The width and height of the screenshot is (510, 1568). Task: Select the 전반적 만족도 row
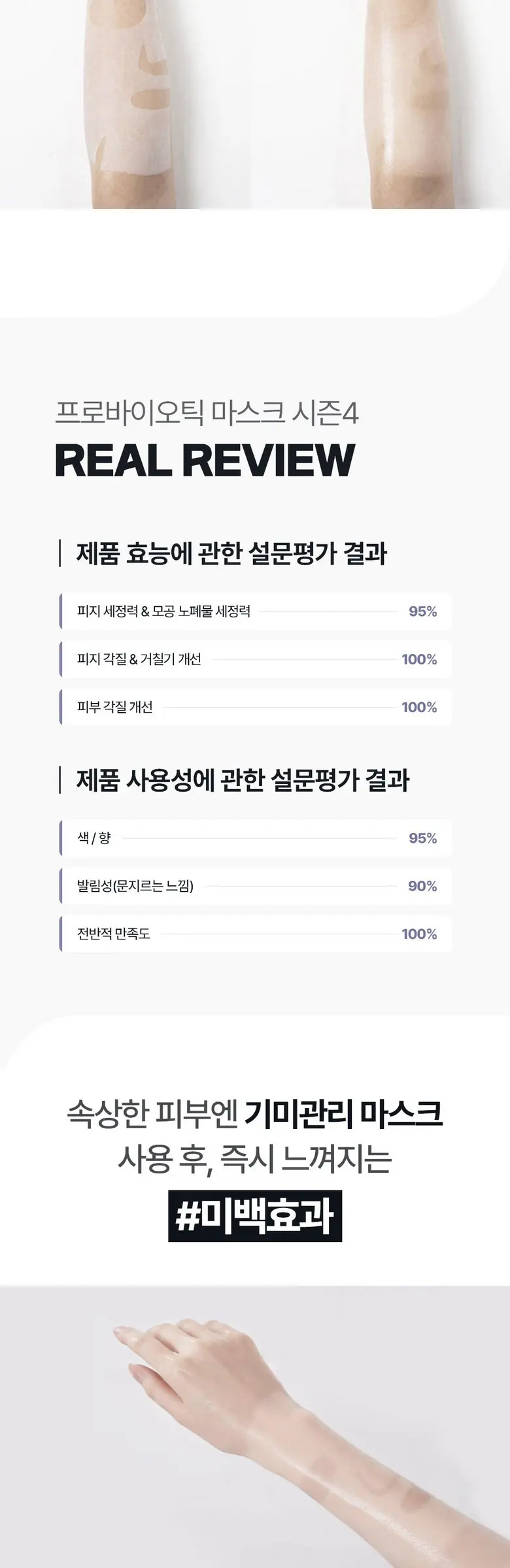coord(256,934)
